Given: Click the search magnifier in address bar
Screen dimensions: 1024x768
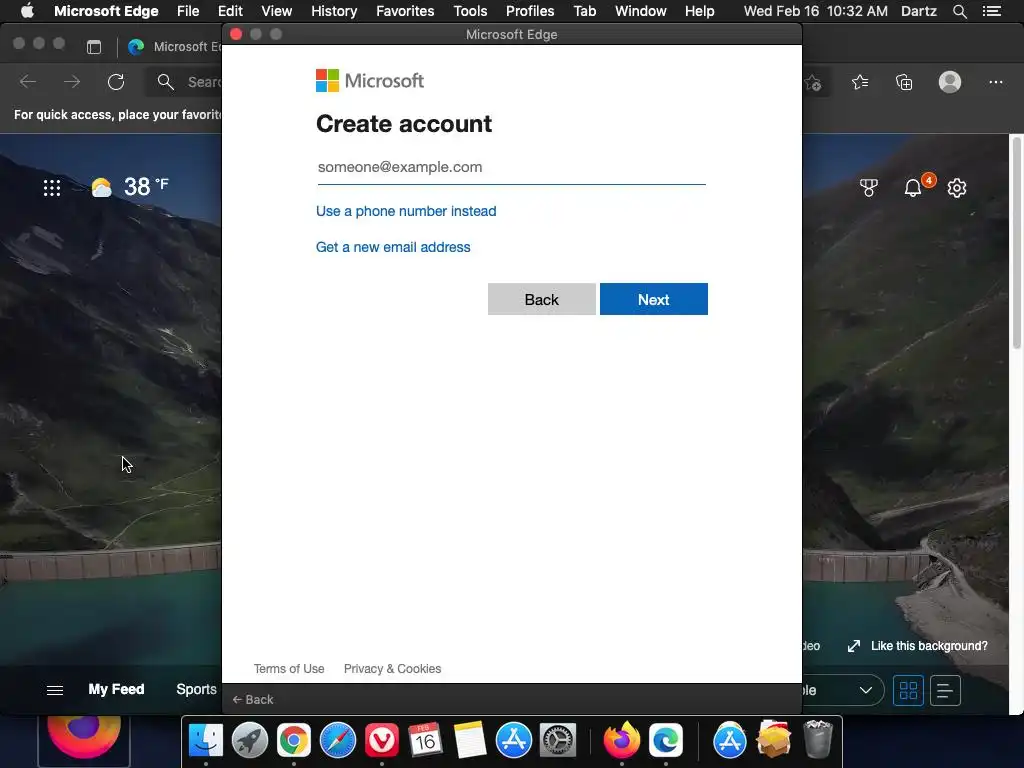Looking at the screenshot, I should [165, 82].
